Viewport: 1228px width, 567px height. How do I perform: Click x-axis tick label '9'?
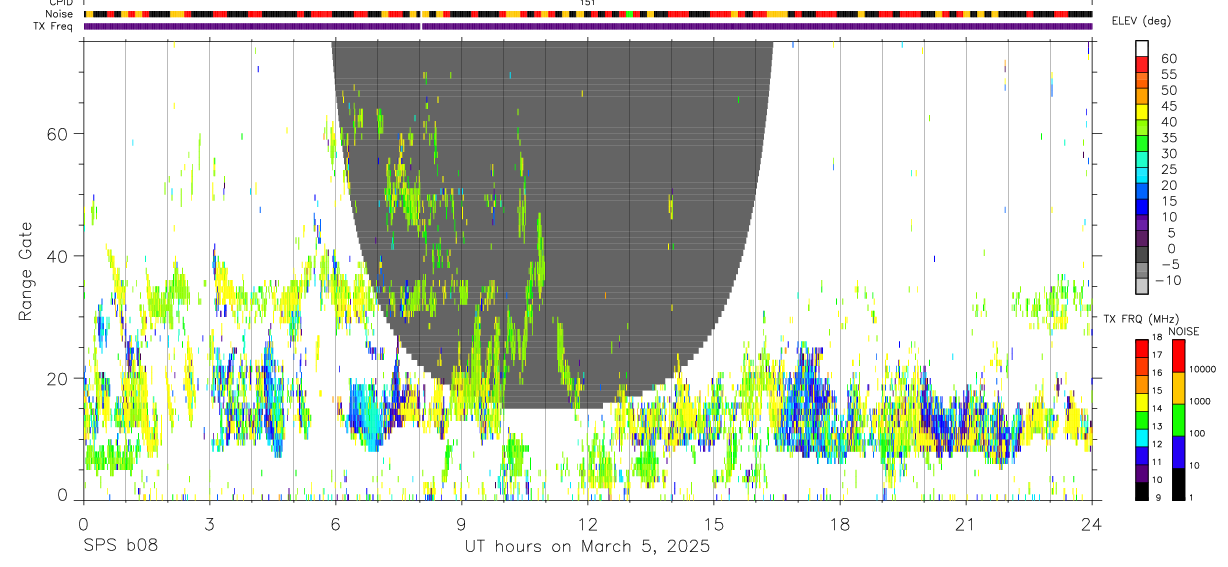[x=461, y=524]
